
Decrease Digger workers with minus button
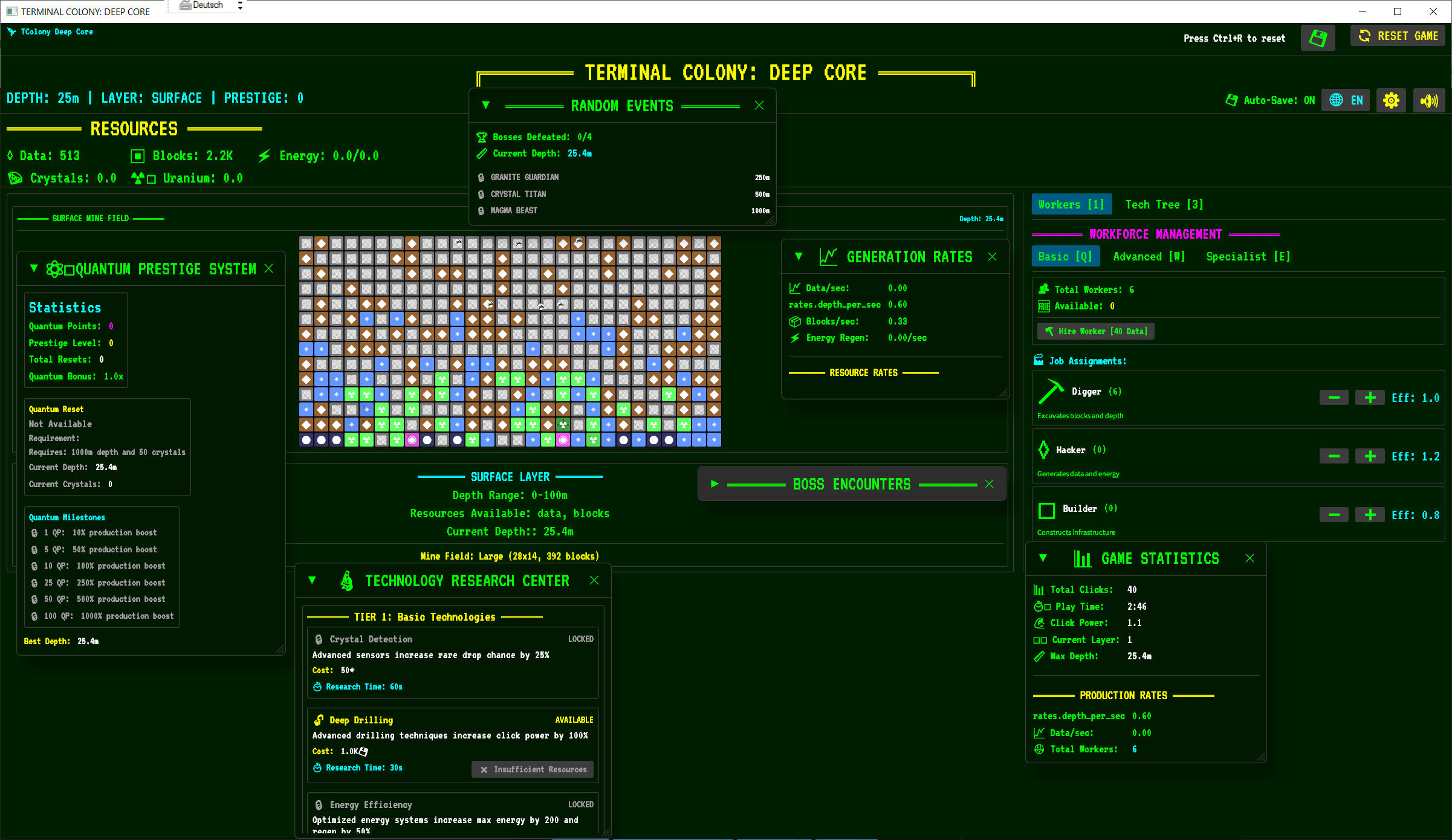(1334, 398)
